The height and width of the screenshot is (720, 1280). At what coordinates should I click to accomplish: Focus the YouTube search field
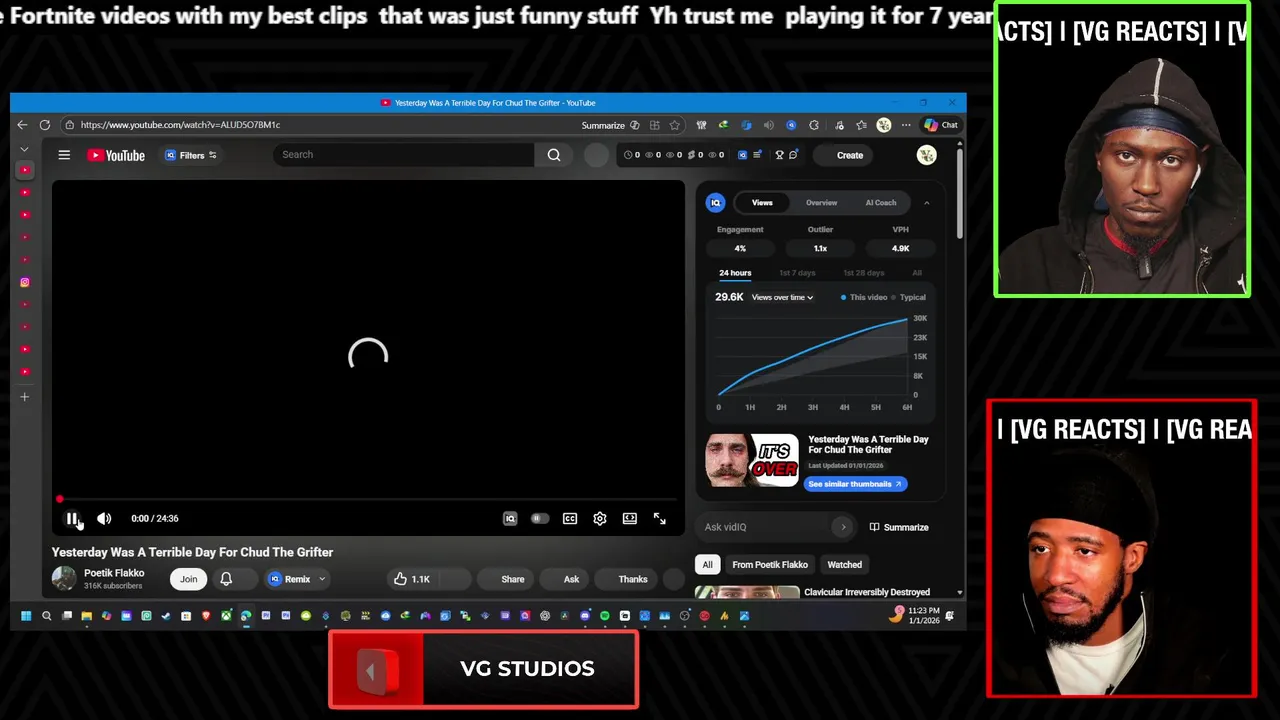click(404, 155)
